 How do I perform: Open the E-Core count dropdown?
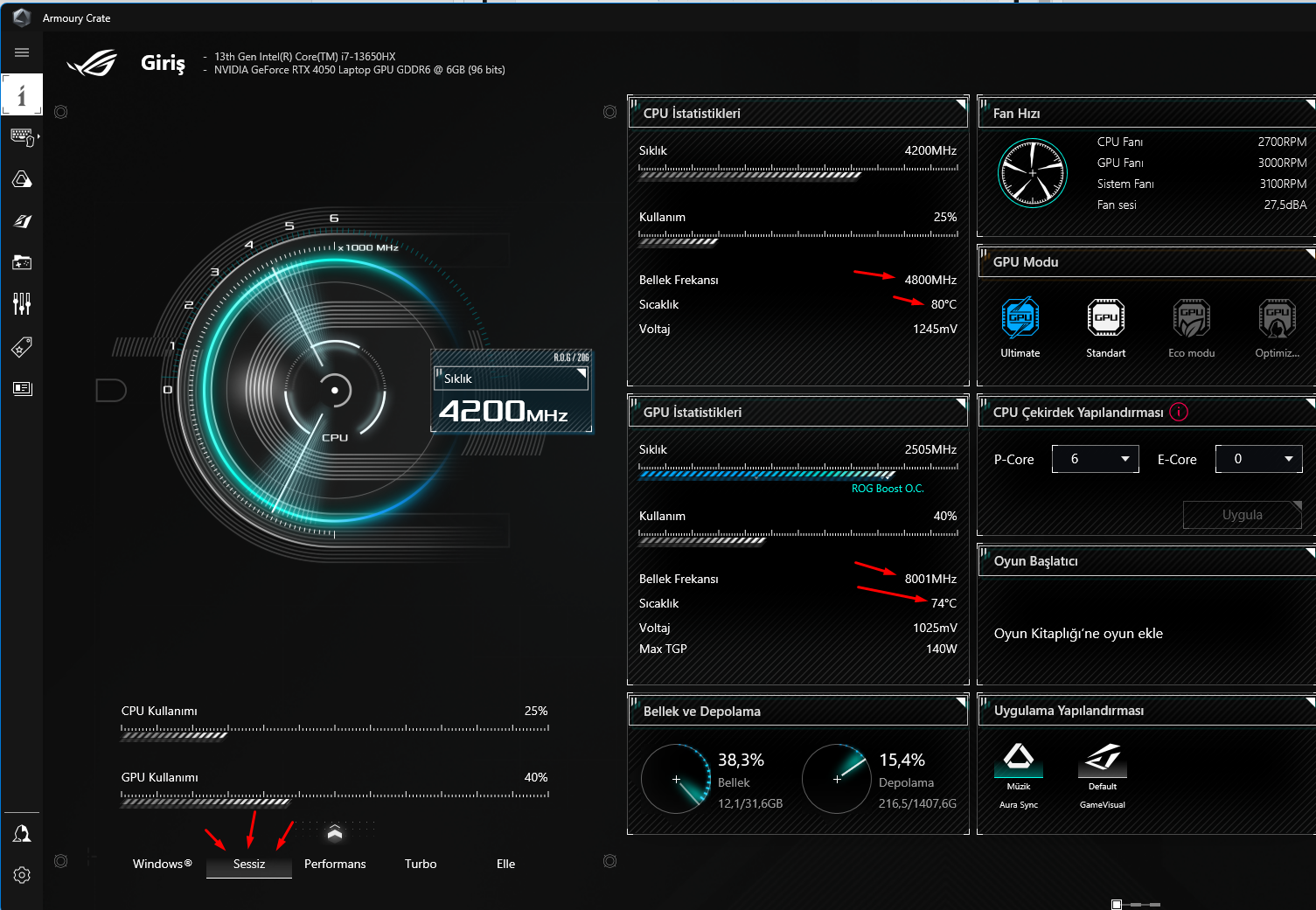[1258, 459]
